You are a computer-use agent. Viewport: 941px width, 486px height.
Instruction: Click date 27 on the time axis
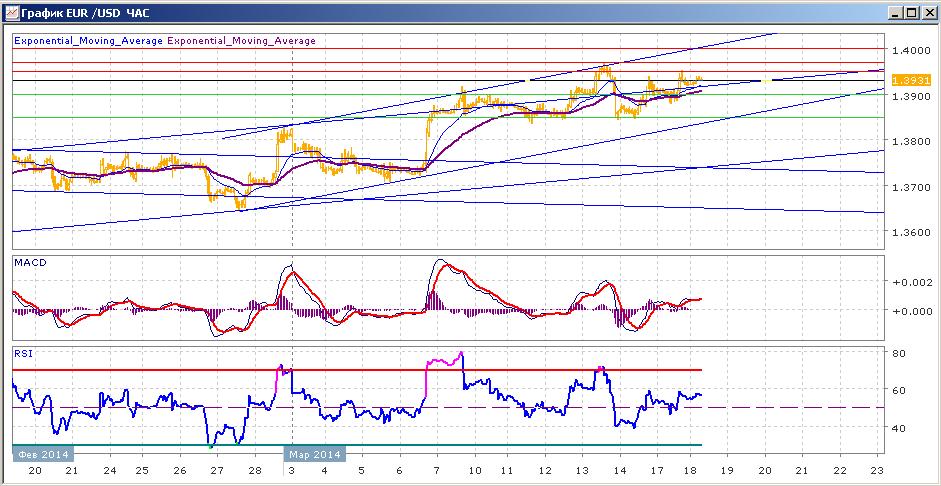217,470
